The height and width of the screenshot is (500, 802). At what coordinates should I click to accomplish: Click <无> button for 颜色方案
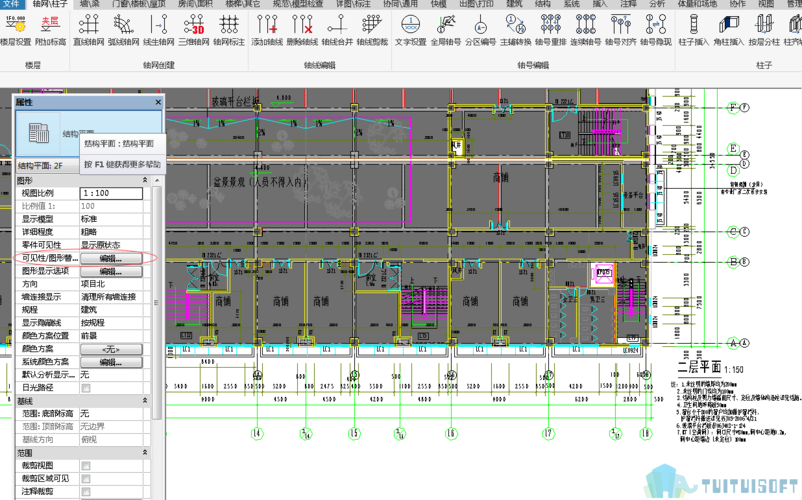coord(111,349)
